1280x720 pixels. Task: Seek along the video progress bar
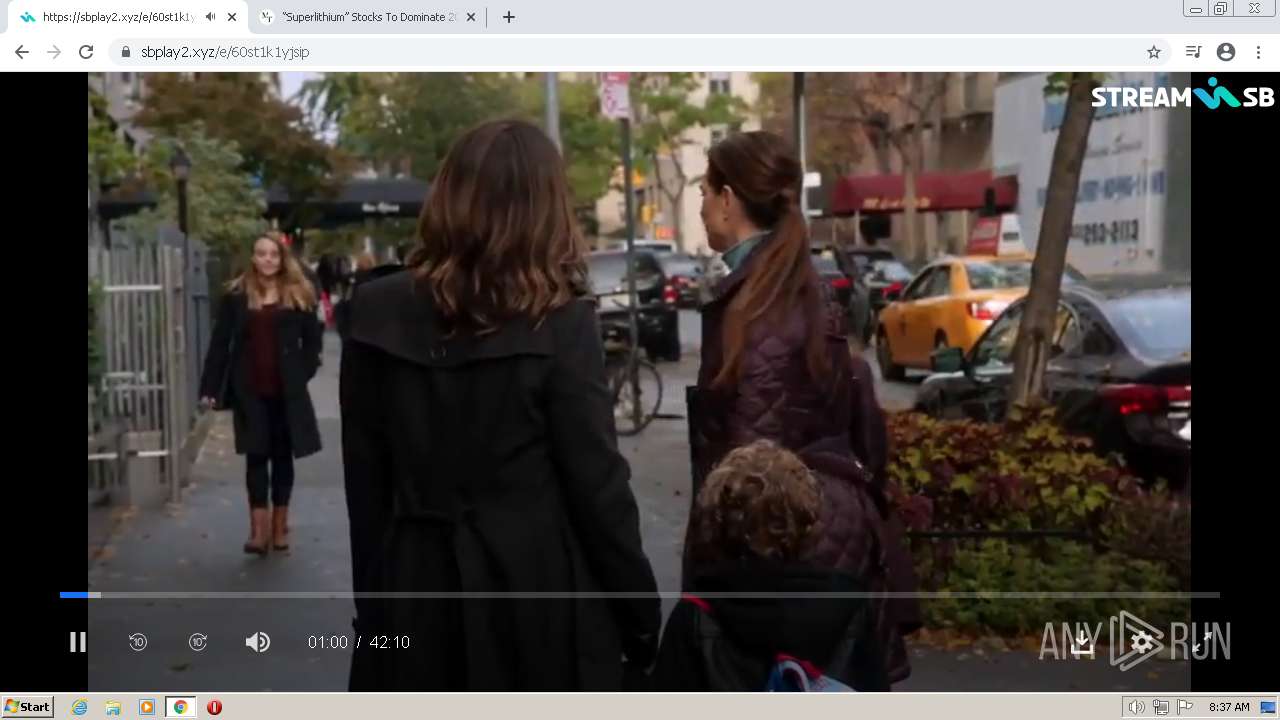640,595
